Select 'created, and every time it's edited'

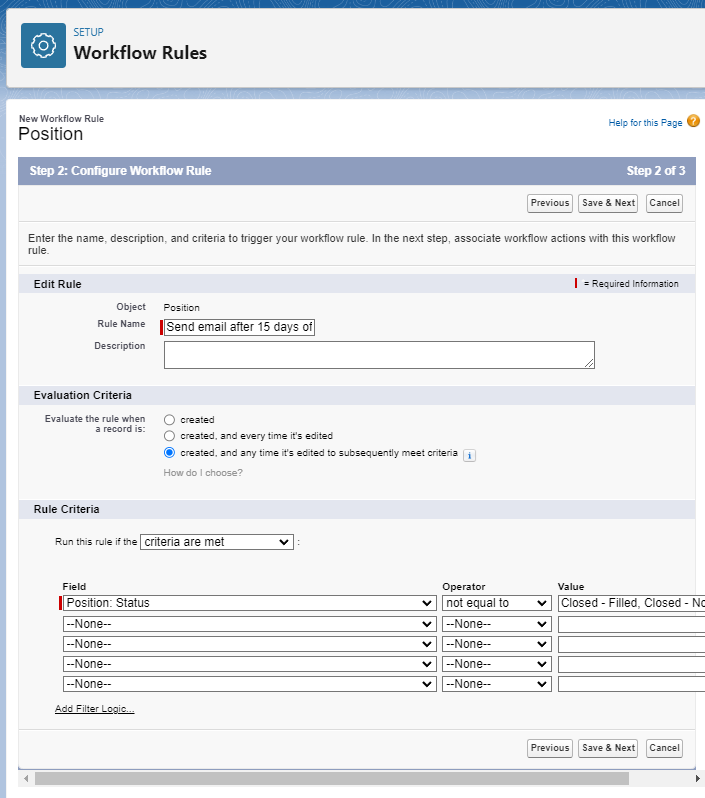click(170, 436)
